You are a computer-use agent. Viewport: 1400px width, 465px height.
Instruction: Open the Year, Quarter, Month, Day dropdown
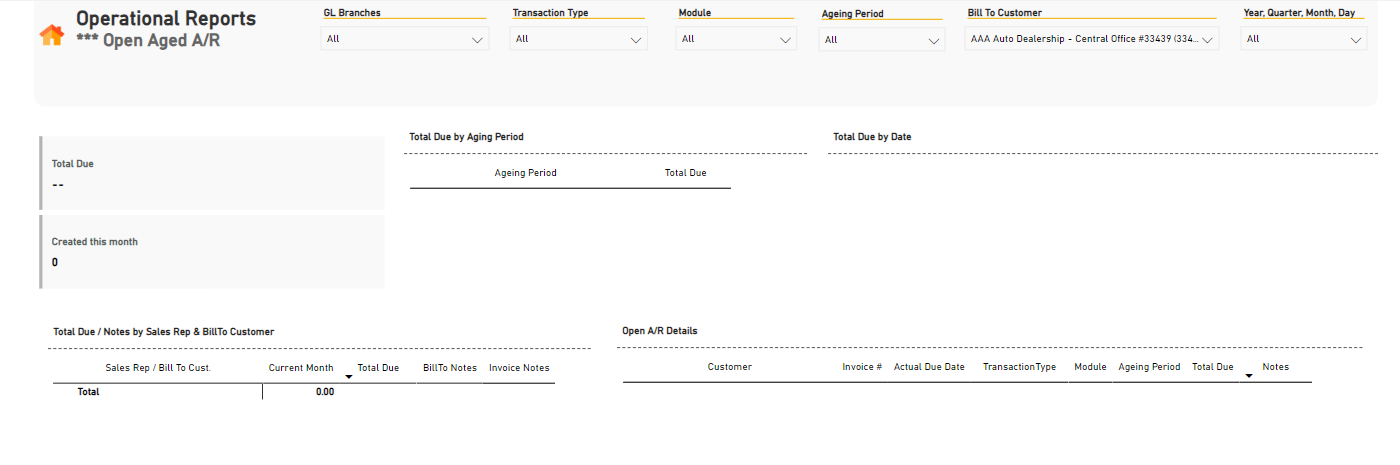pyautogui.click(x=1303, y=39)
